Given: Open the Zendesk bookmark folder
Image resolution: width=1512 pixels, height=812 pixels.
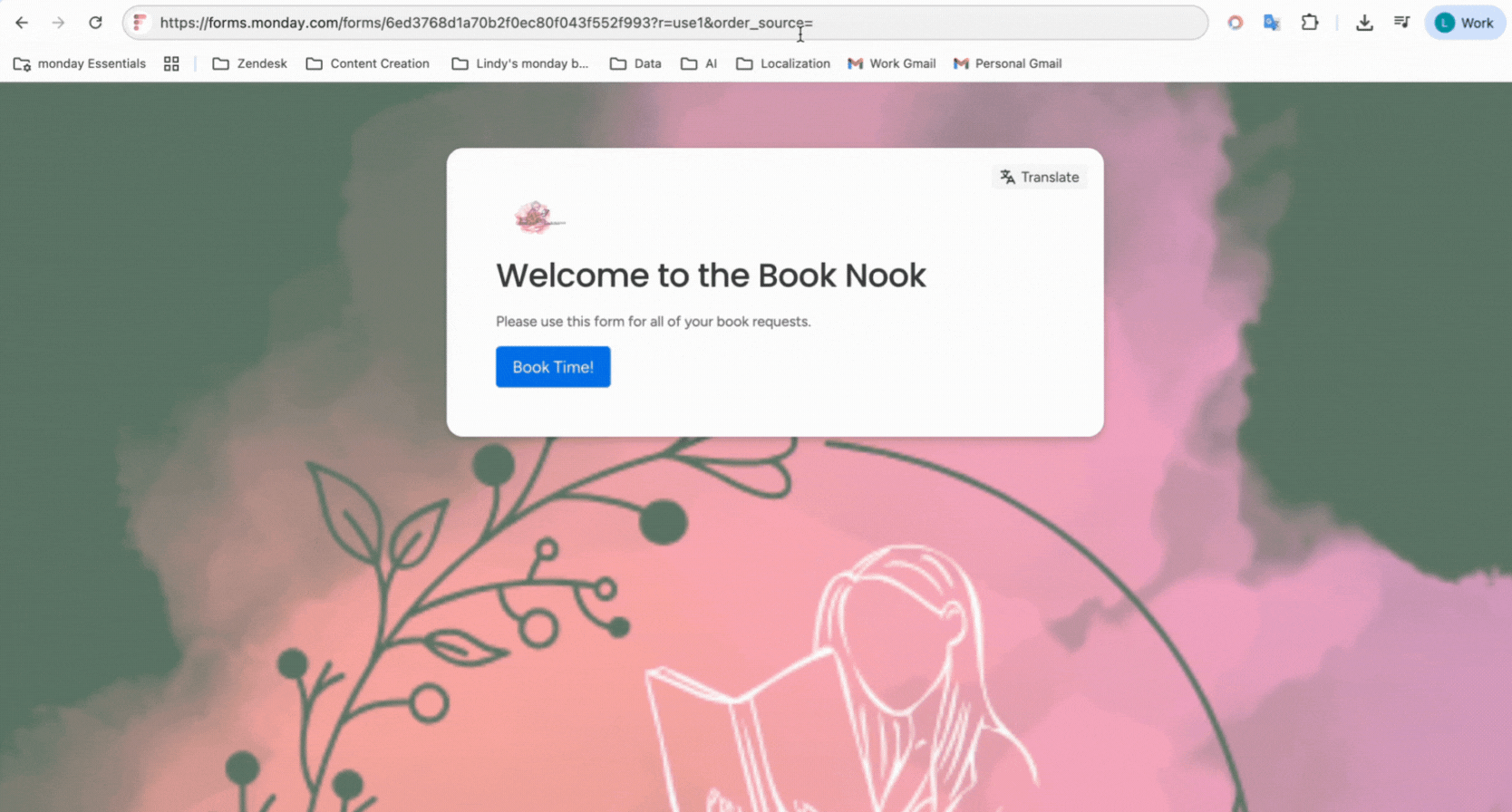Looking at the screenshot, I should coord(249,63).
